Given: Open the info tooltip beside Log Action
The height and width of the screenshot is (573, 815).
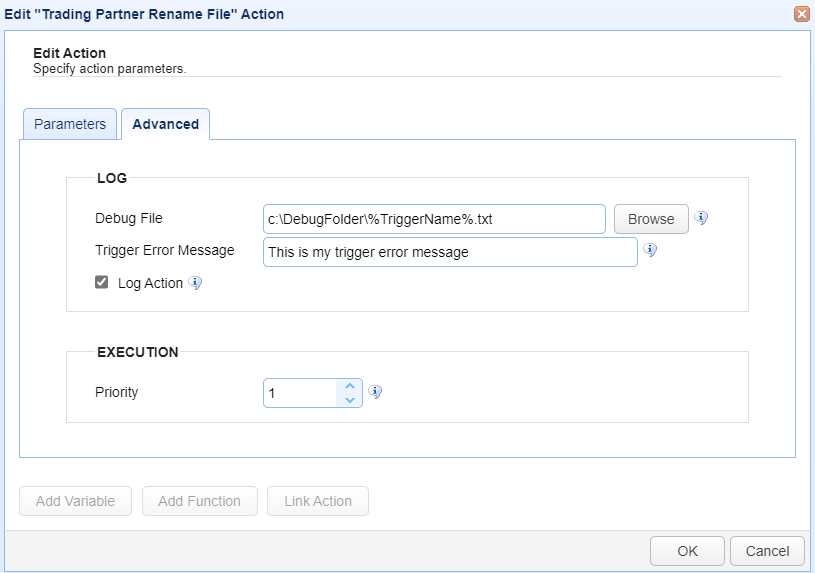Looking at the screenshot, I should pyautogui.click(x=195, y=283).
